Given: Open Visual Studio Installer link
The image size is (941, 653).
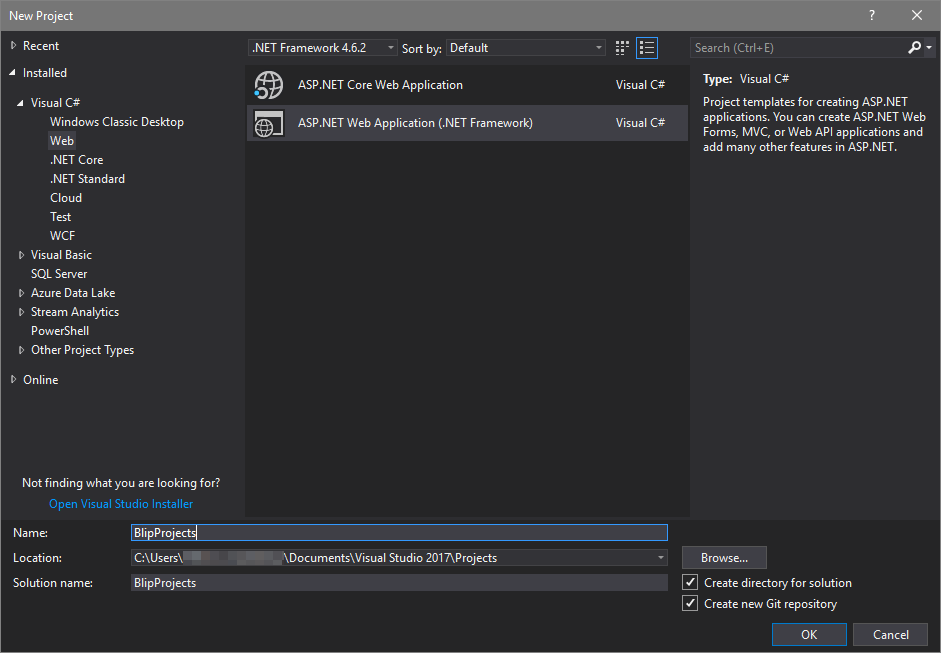Looking at the screenshot, I should click(x=121, y=504).
